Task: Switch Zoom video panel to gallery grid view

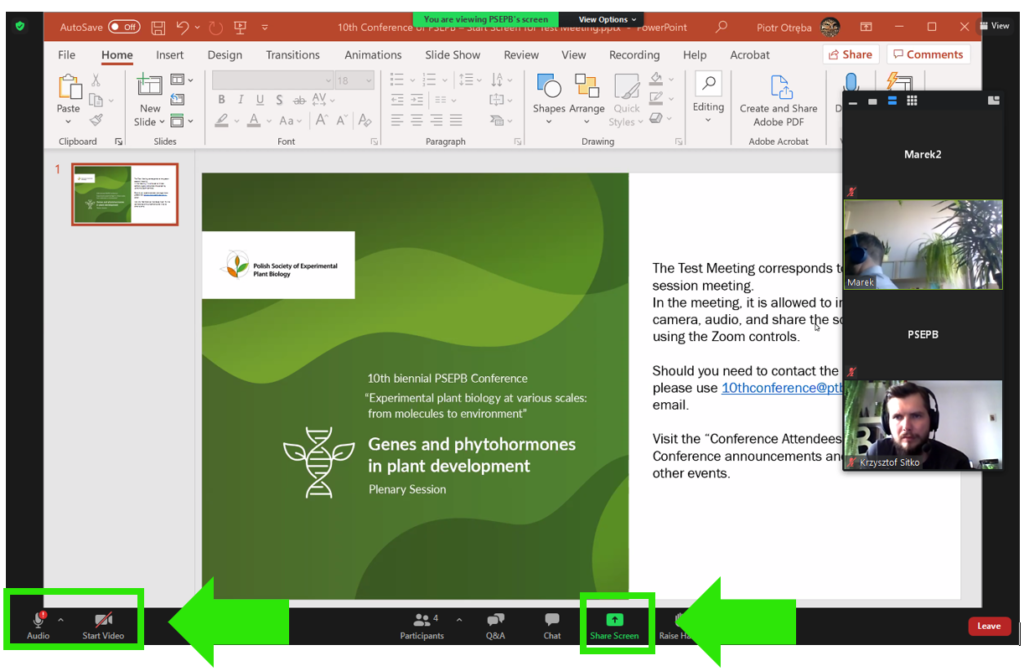Action: coord(912,101)
